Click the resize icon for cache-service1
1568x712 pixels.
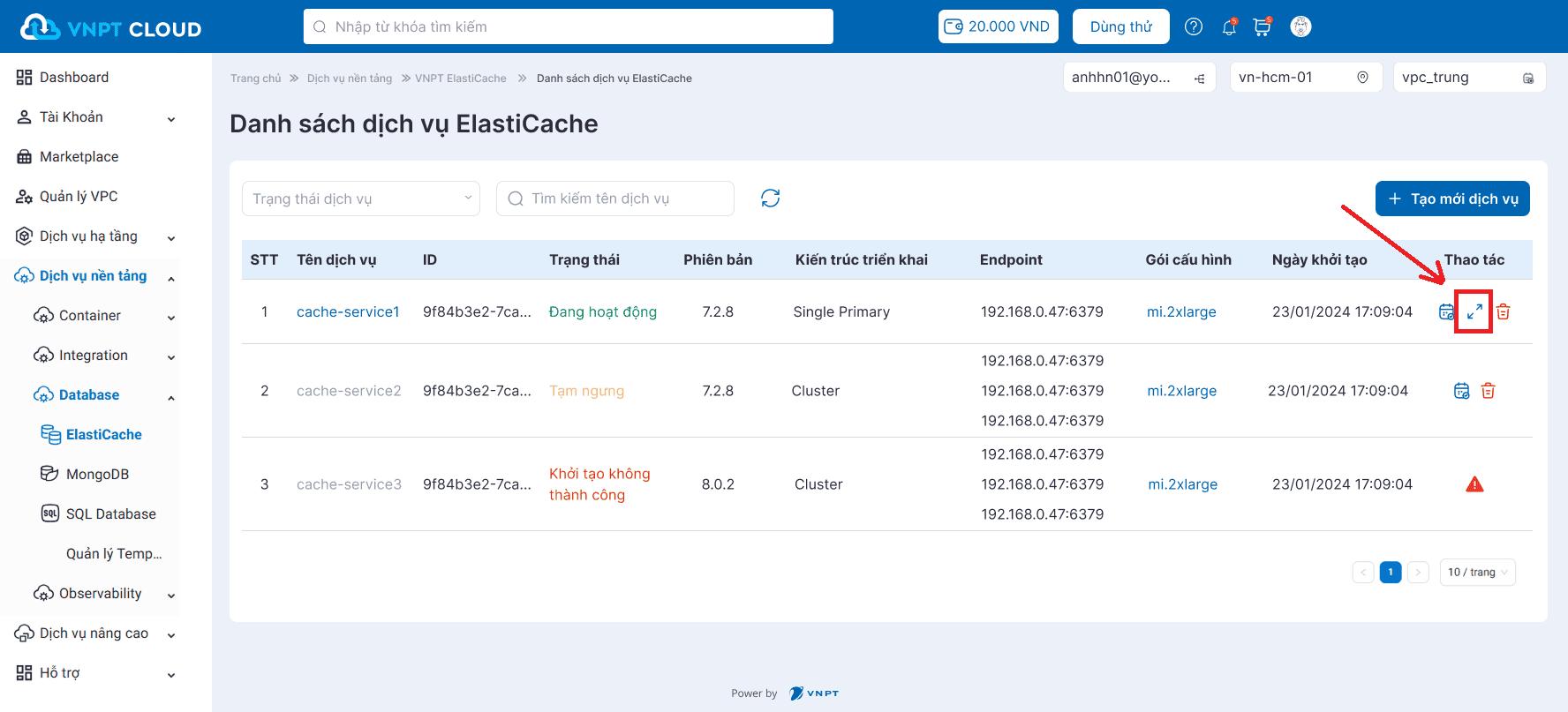pyautogui.click(x=1474, y=311)
